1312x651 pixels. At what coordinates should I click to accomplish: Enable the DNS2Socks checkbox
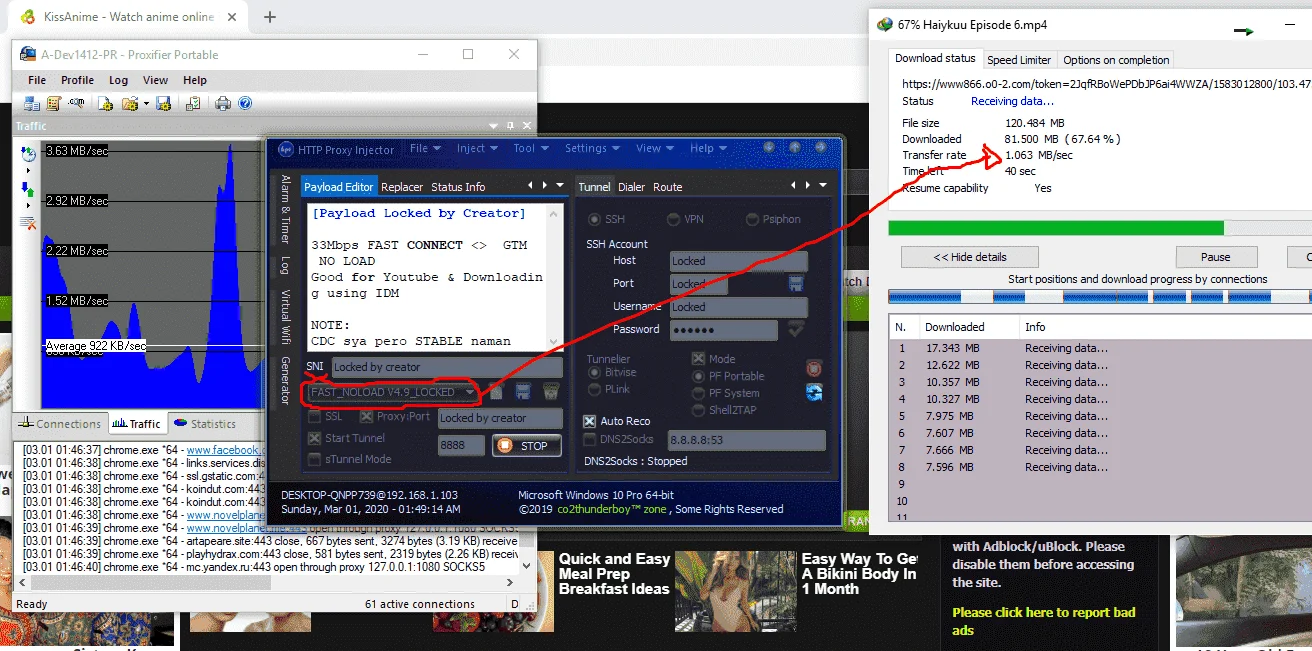tap(591, 439)
